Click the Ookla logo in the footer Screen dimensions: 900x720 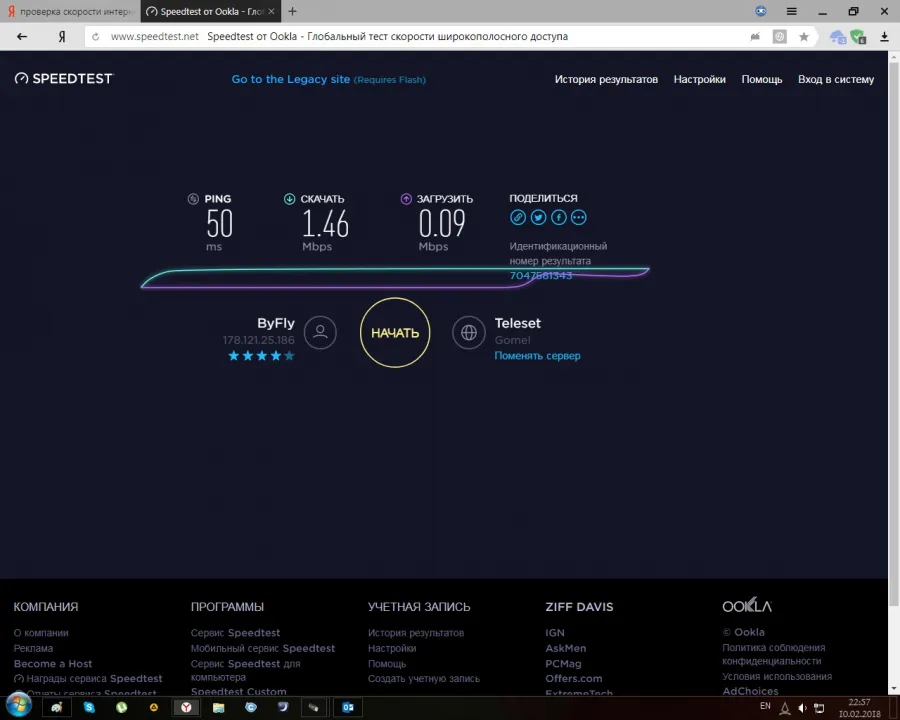[x=747, y=606]
